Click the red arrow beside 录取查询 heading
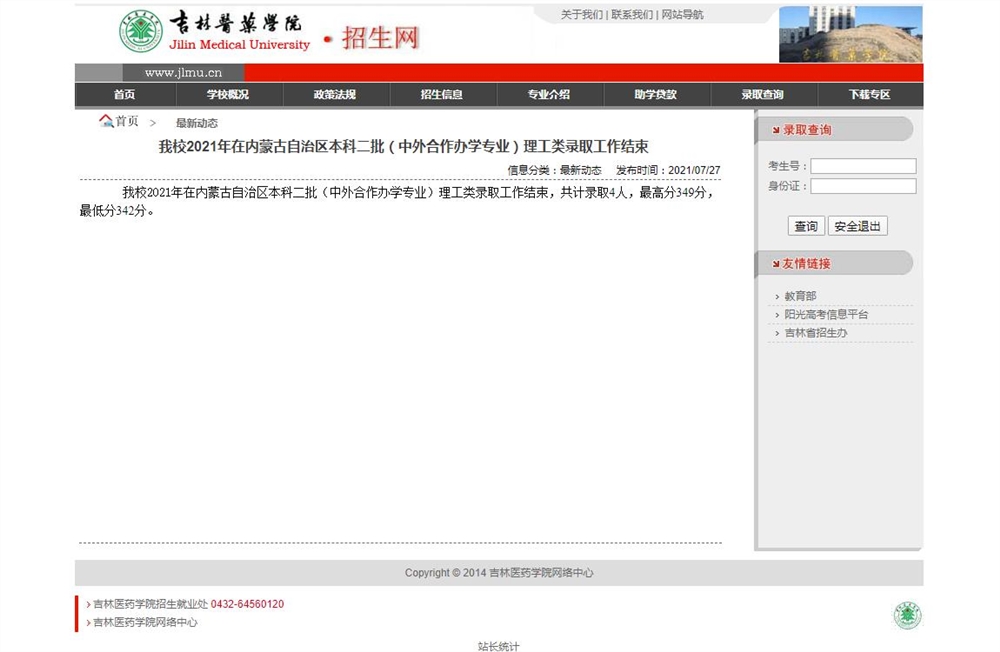Screen dimensions: 1000x652 [x=776, y=130]
